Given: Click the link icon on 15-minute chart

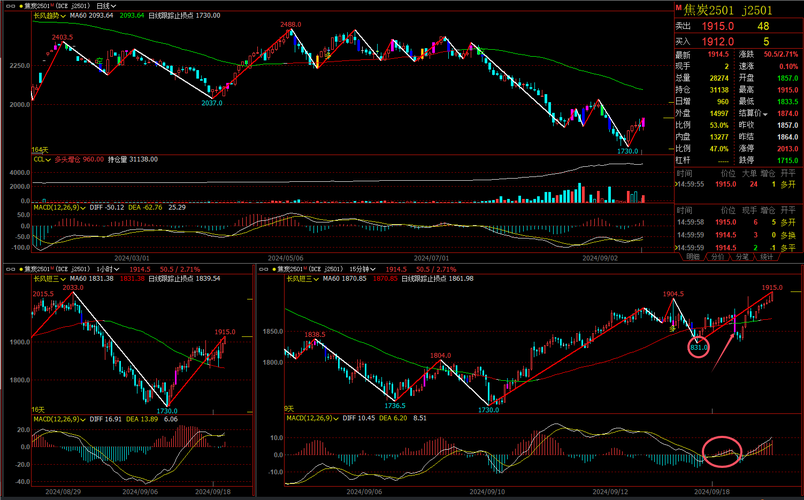Looking at the screenshot, I should pos(264,269).
